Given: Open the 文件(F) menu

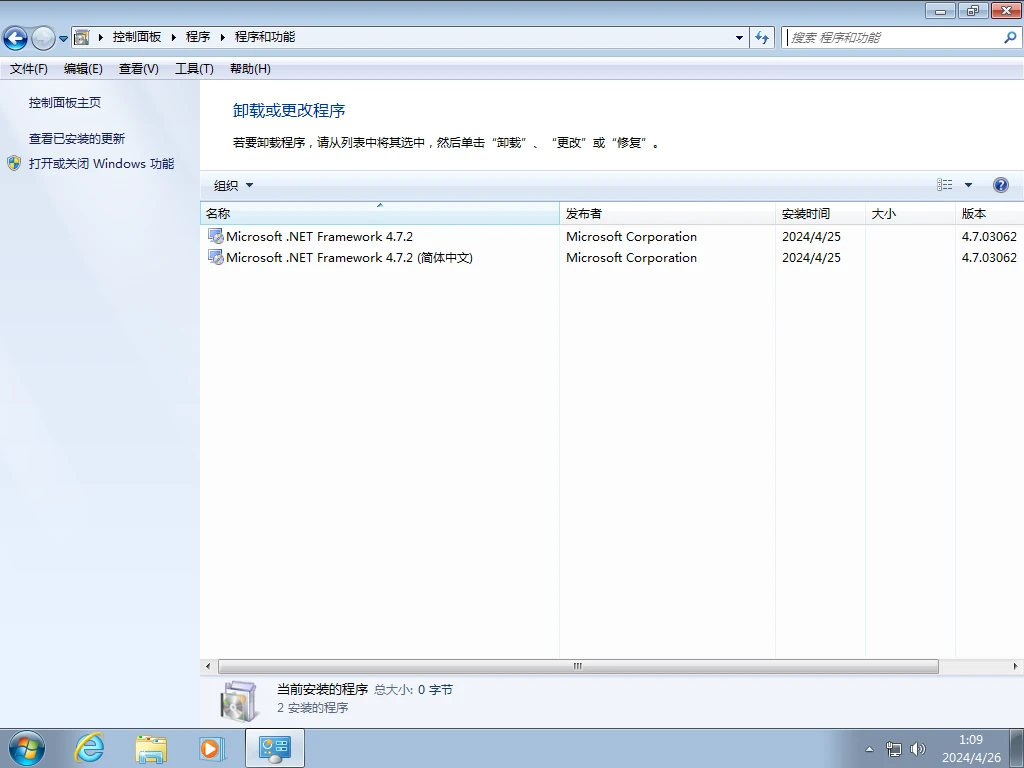Looking at the screenshot, I should point(29,69).
